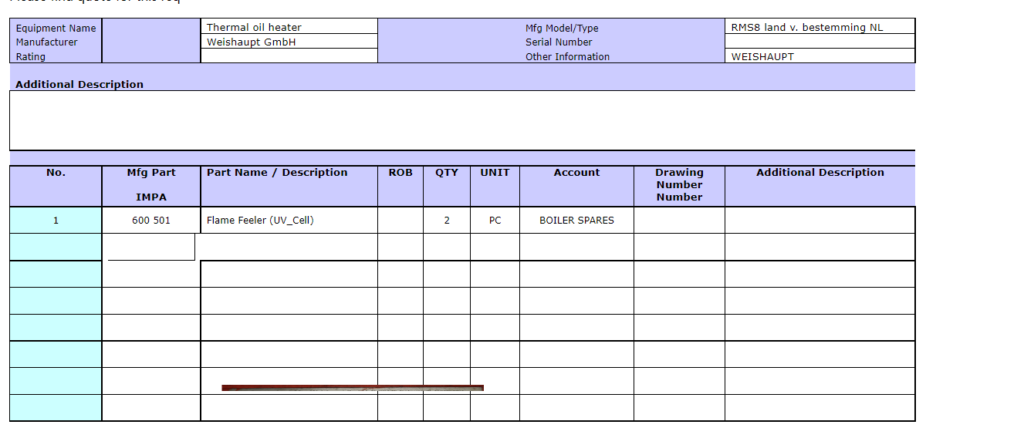Viewport: 1024px width, 428px height.
Task: Click the empty Serial Number field
Action: [819, 42]
